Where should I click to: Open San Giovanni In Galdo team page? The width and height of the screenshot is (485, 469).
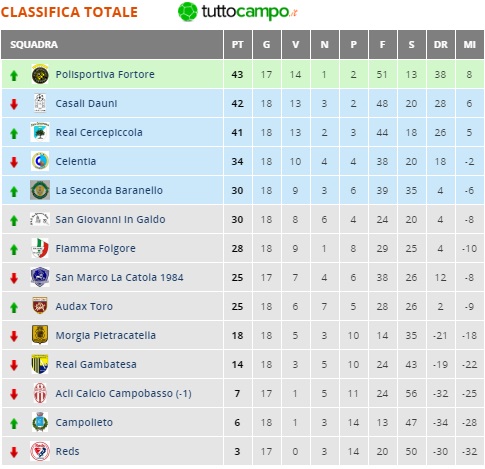110,219
